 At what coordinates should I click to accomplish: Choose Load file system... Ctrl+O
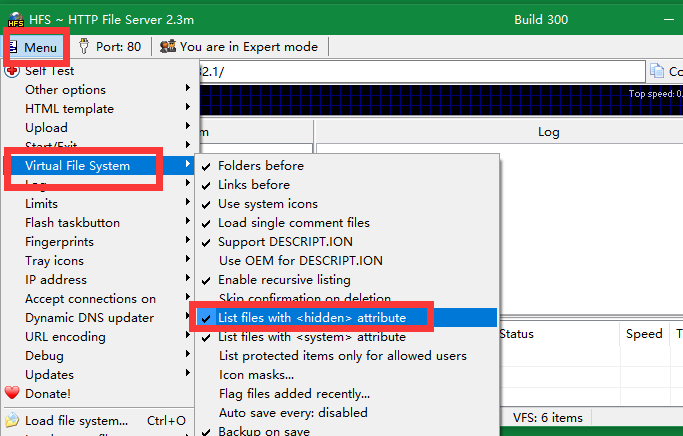pos(98,421)
